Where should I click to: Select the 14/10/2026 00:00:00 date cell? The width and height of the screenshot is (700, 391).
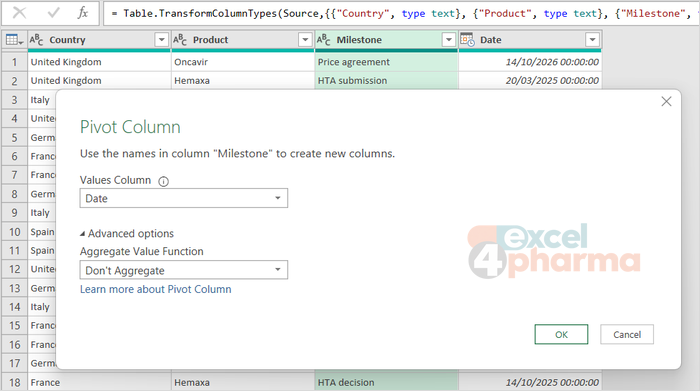tap(530, 62)
